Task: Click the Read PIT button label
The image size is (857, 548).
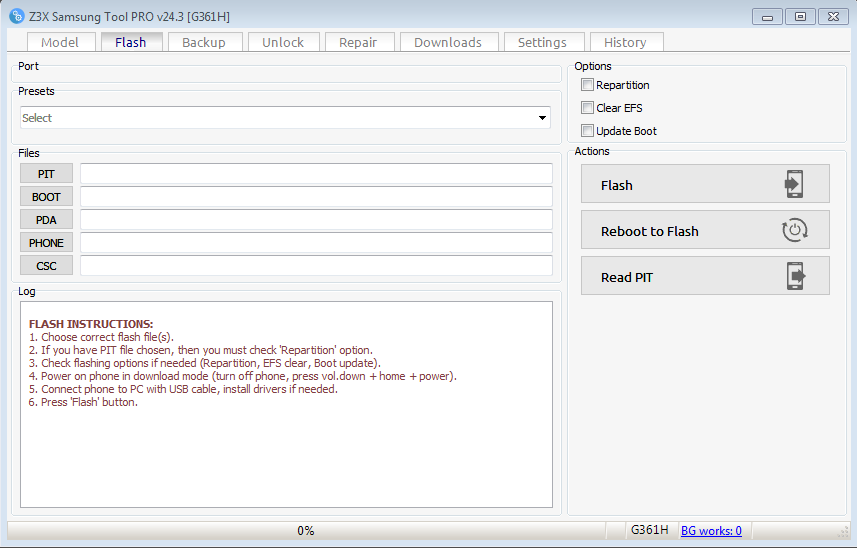Action: point(627,277)
